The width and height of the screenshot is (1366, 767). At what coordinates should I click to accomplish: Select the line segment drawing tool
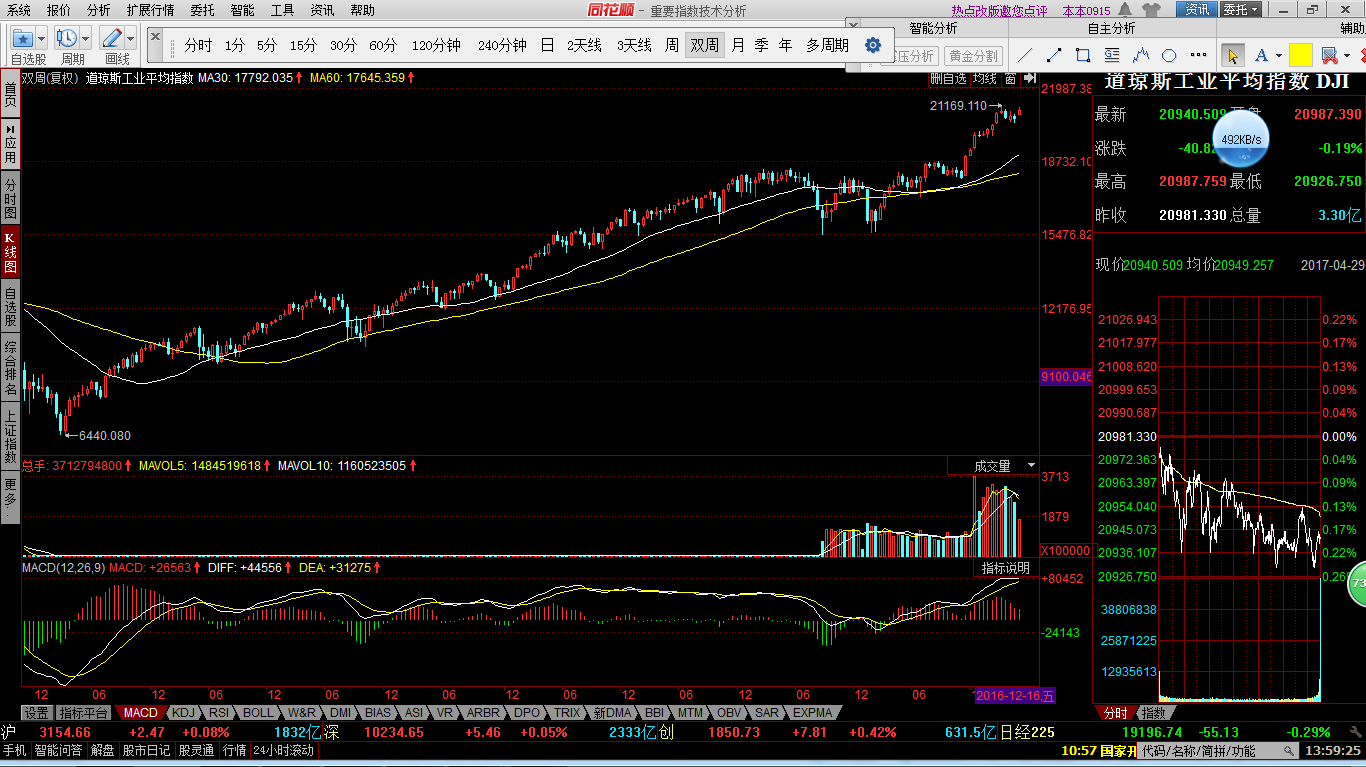coord(1054,55)
